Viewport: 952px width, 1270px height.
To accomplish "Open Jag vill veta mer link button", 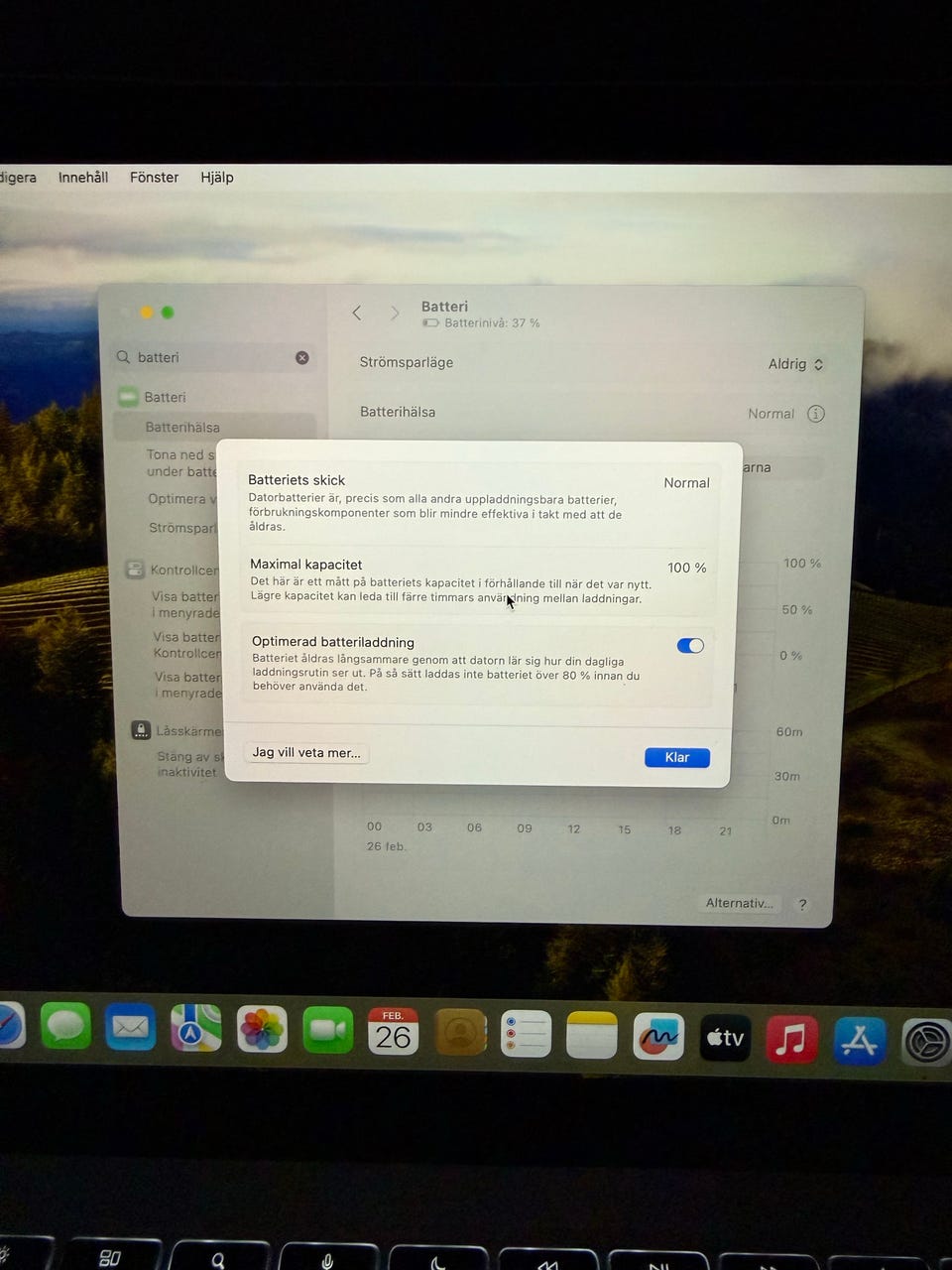I will pos(306,752).
